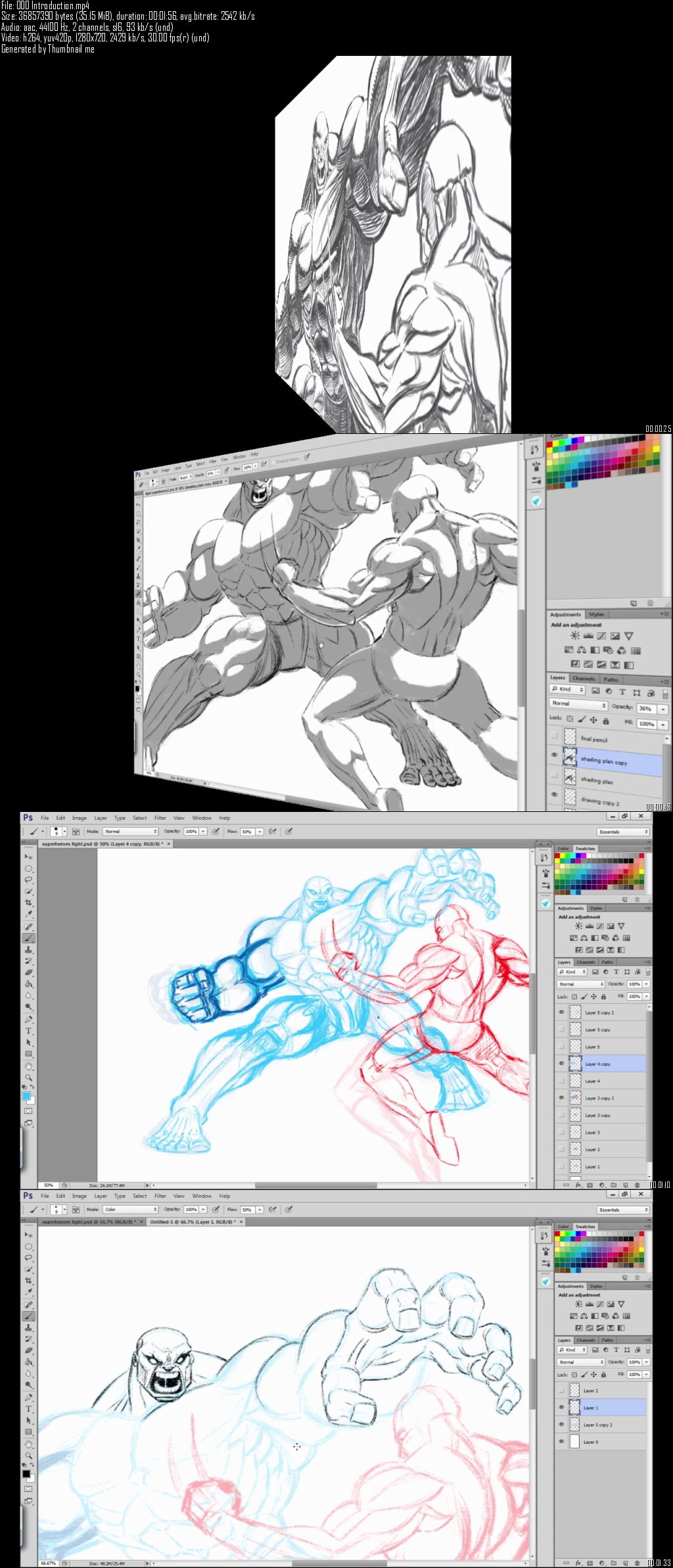Select the Healing Brush tool in the 00:01:33 frame
This screenshot has width=673, height=1568.
click(x=29, y=1304)
